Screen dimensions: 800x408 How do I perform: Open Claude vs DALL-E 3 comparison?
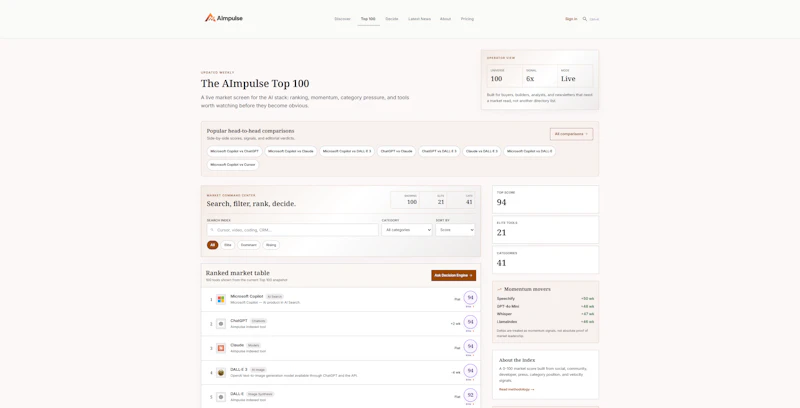[482, 151]
